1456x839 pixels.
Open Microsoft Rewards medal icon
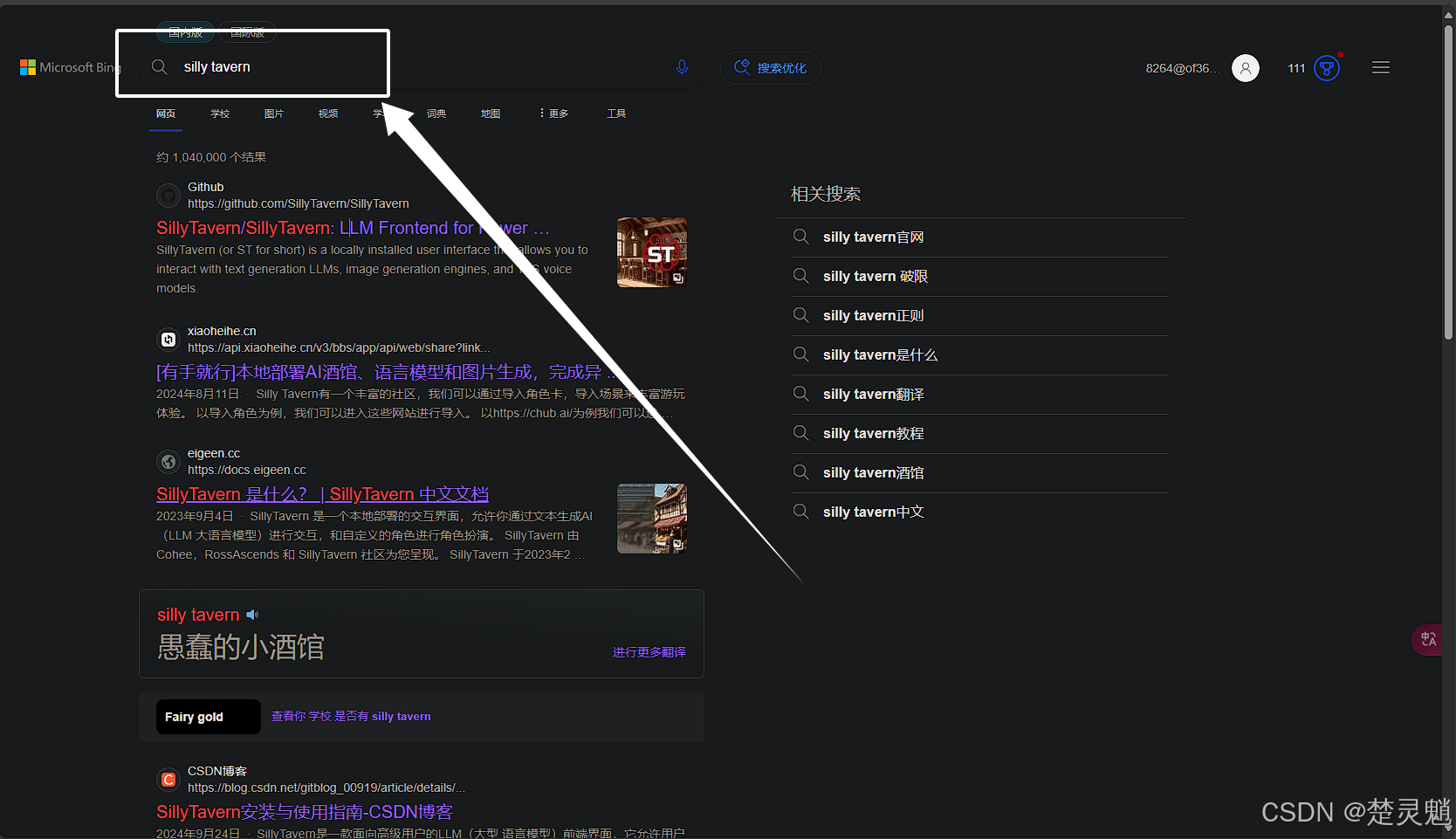[1327, 68]
